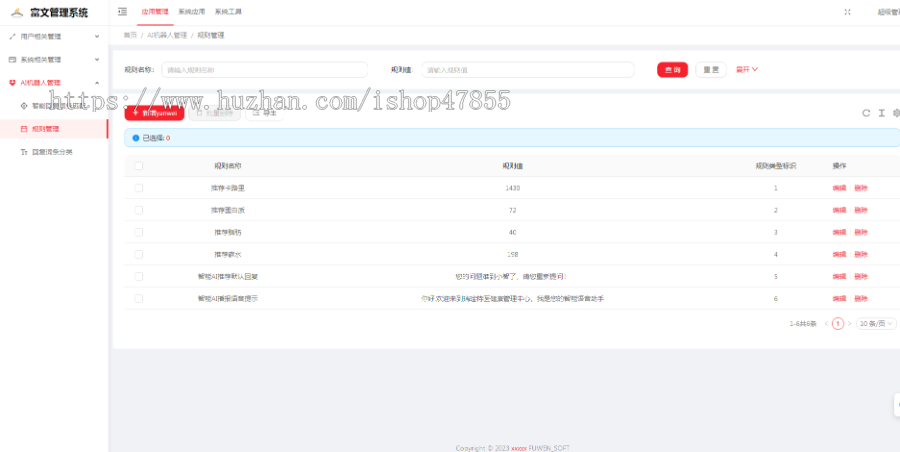Open the table column settings gear icon
Viewport: 900px width, 452px height.
(x=896, y=113)
